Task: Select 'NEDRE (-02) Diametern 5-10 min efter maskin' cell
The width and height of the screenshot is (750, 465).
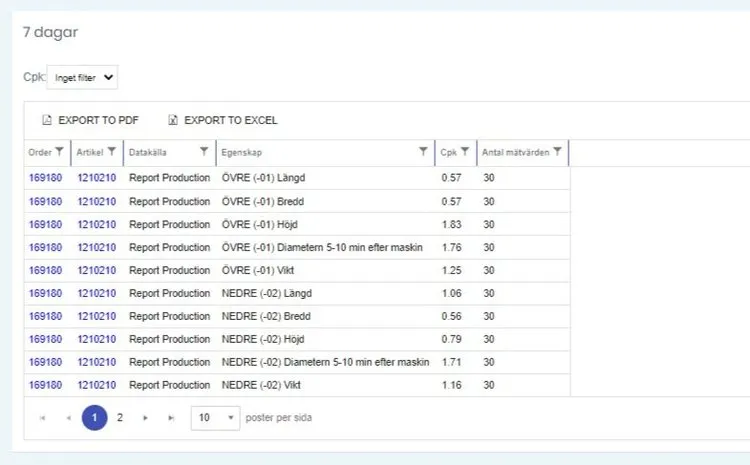Action: (326, 362)
